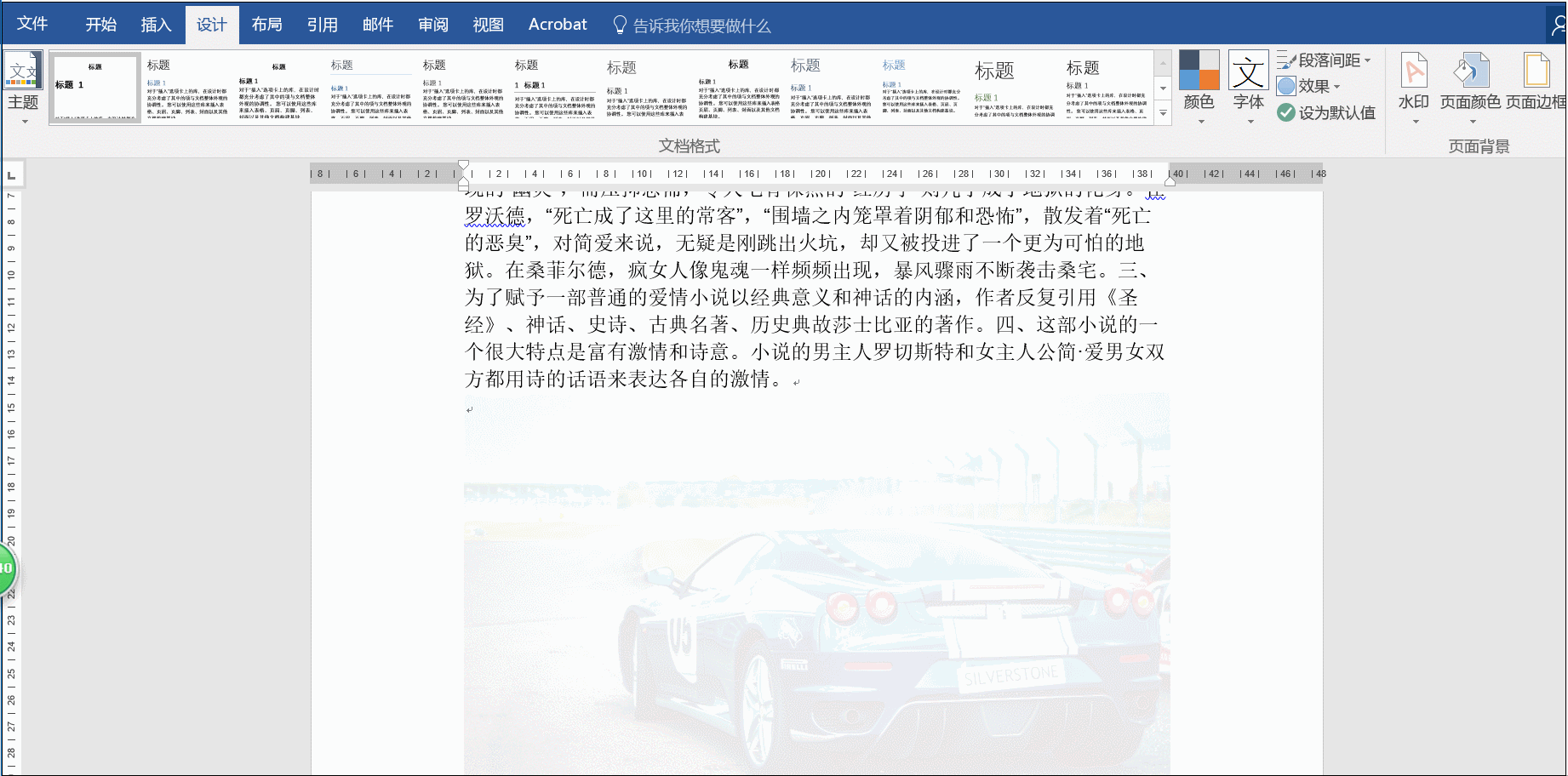Select the first 标题 style thumbnail

[94, 88]
